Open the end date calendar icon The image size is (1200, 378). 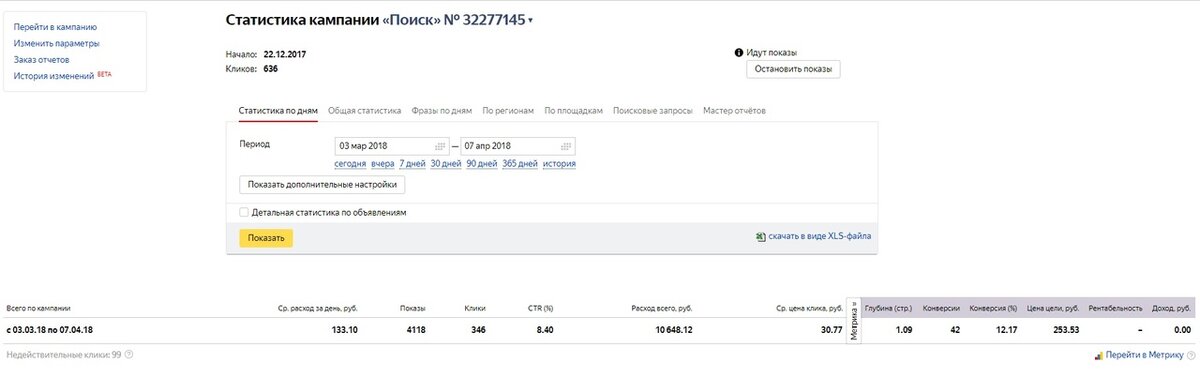566,146
